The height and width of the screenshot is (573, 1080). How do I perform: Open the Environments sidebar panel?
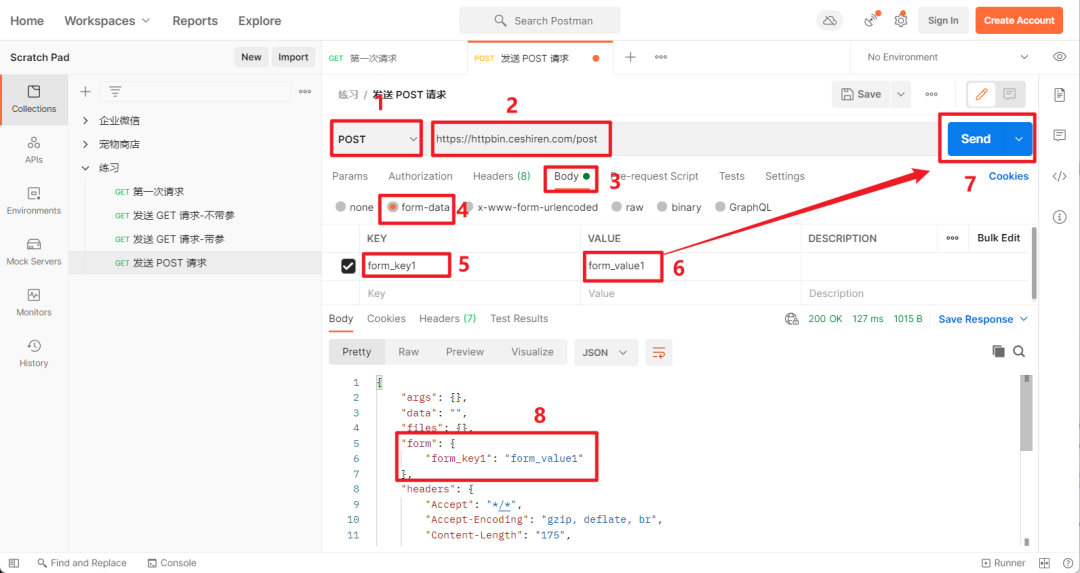point(34,201)
